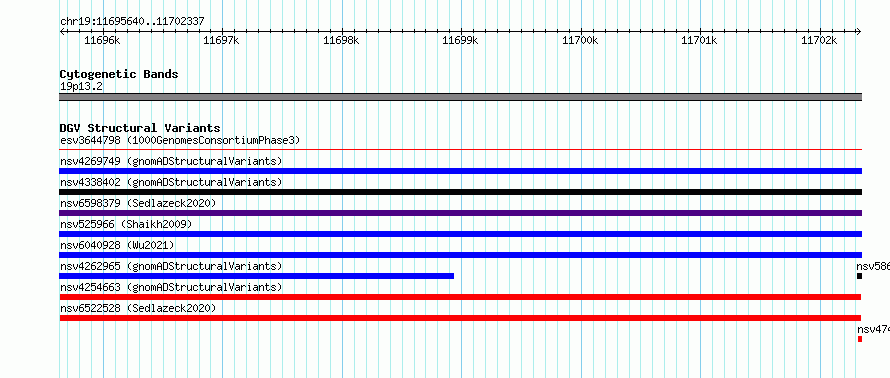Click the nsv6598379 purple variant bar
Image resolution: width=890 pixels, height=378 pixels.
click(x=461, y=213)
